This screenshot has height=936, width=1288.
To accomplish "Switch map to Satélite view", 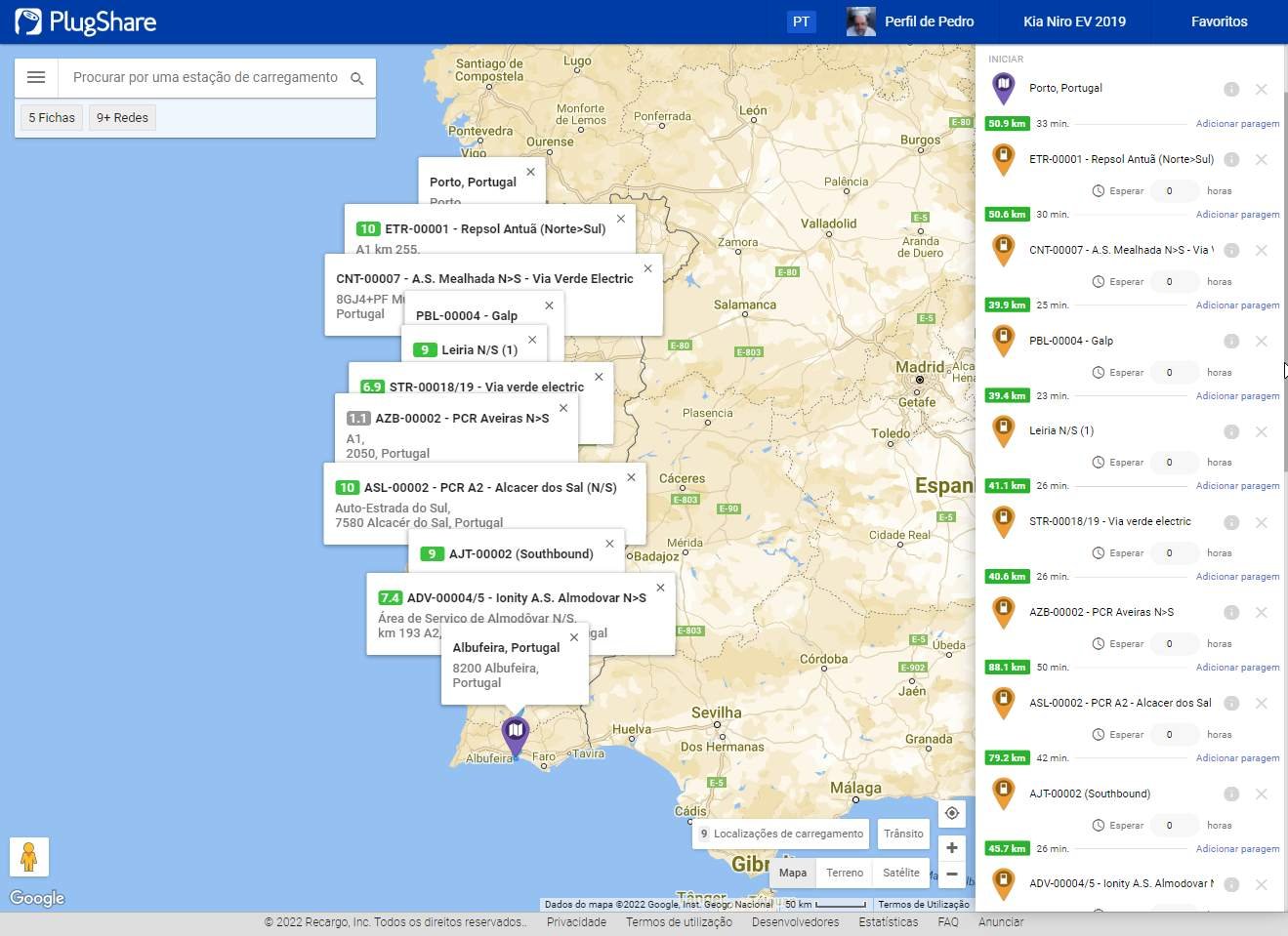I will pos(900,873).
